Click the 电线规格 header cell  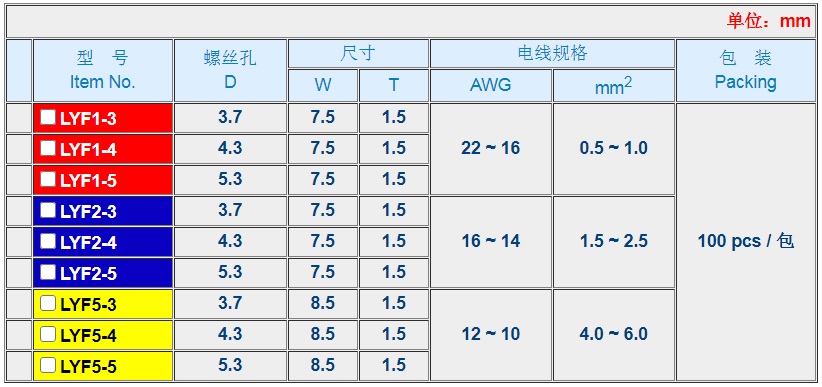click(552, 53)
